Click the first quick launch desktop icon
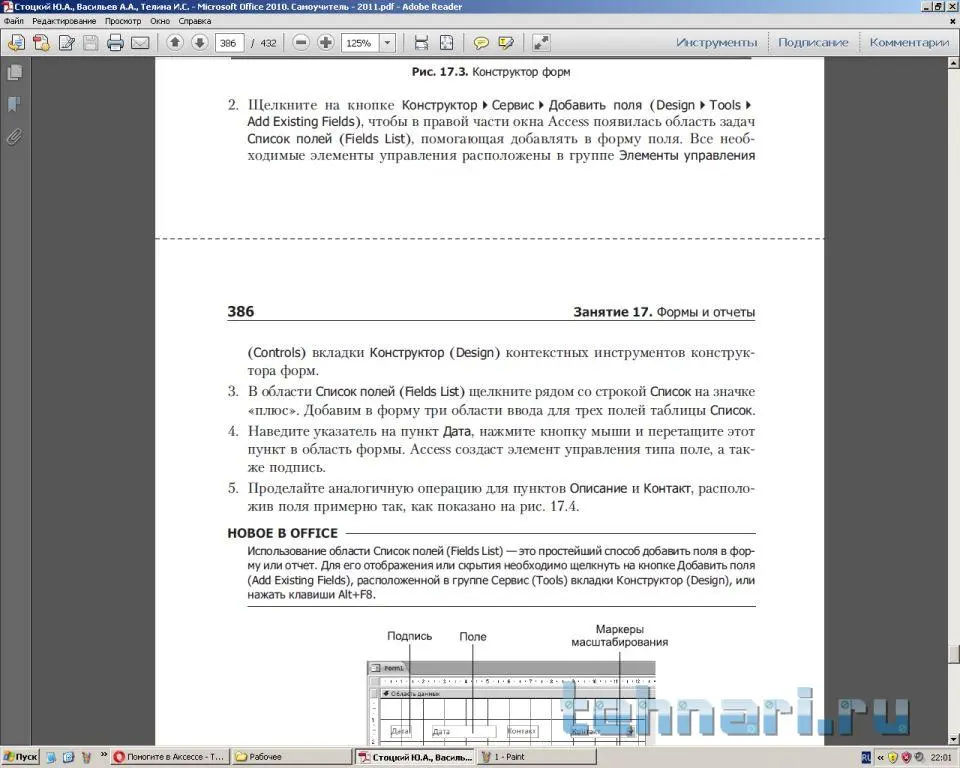Viewport: 960px width, 768px height. (x=51, y=757)
